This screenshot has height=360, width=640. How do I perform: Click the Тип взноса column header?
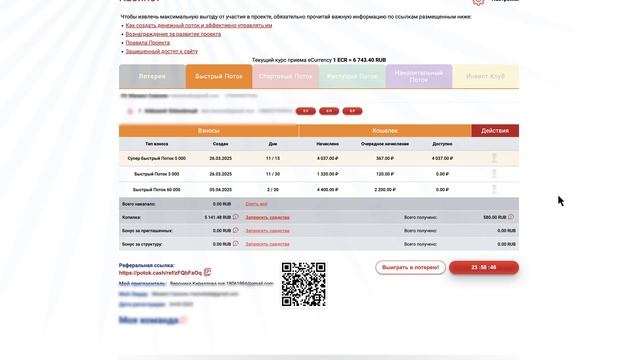point(157,144)
